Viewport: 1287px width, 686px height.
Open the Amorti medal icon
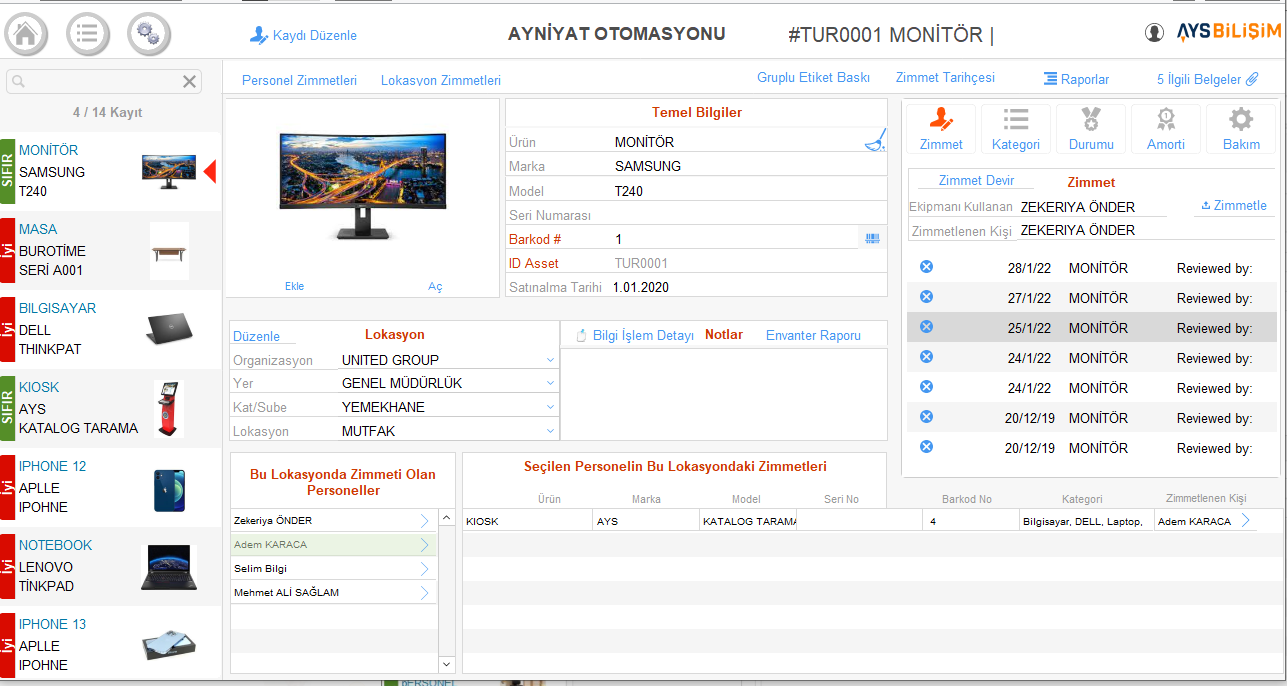point(1166,129)
